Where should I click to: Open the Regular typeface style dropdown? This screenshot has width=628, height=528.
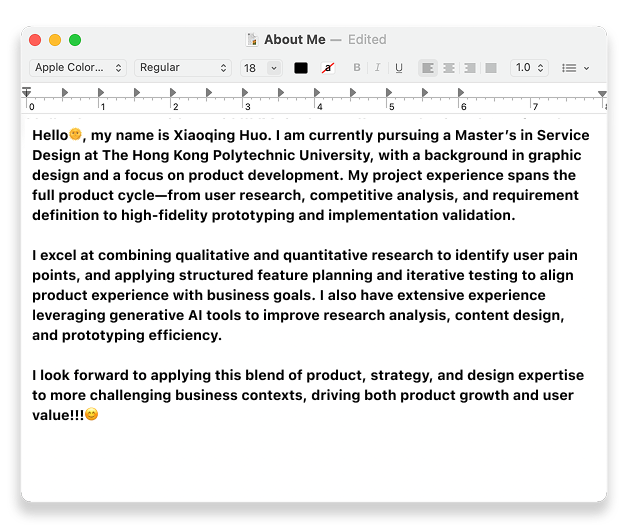coord(183,68)
